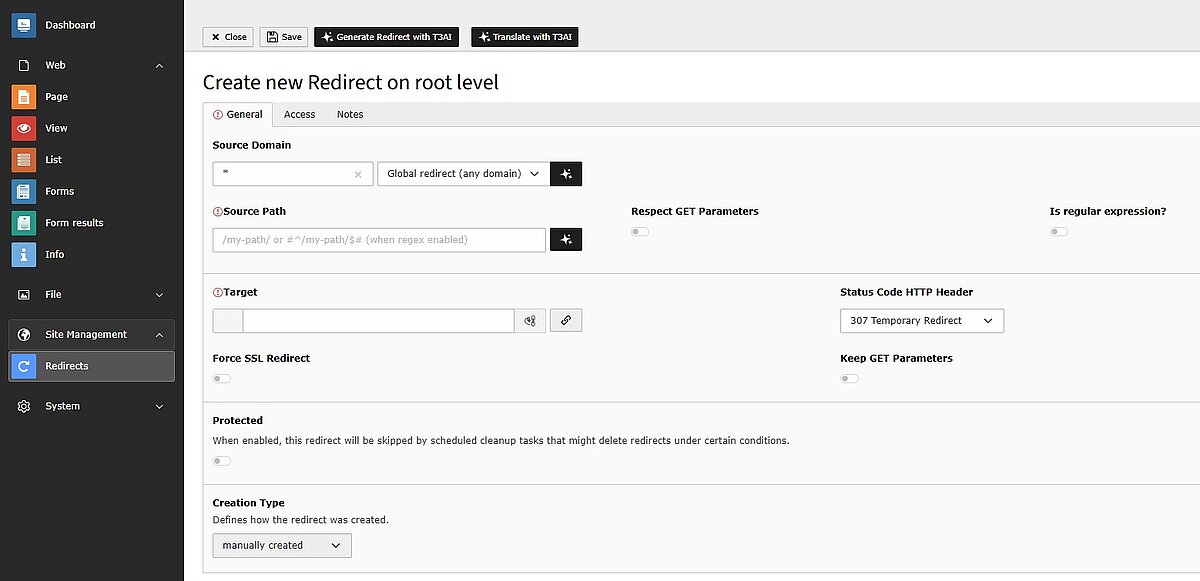The height and width of the screenshot is (581, 1200).
Task: Enable Force SSL Redirect
Action: click(x=221, y=378)
